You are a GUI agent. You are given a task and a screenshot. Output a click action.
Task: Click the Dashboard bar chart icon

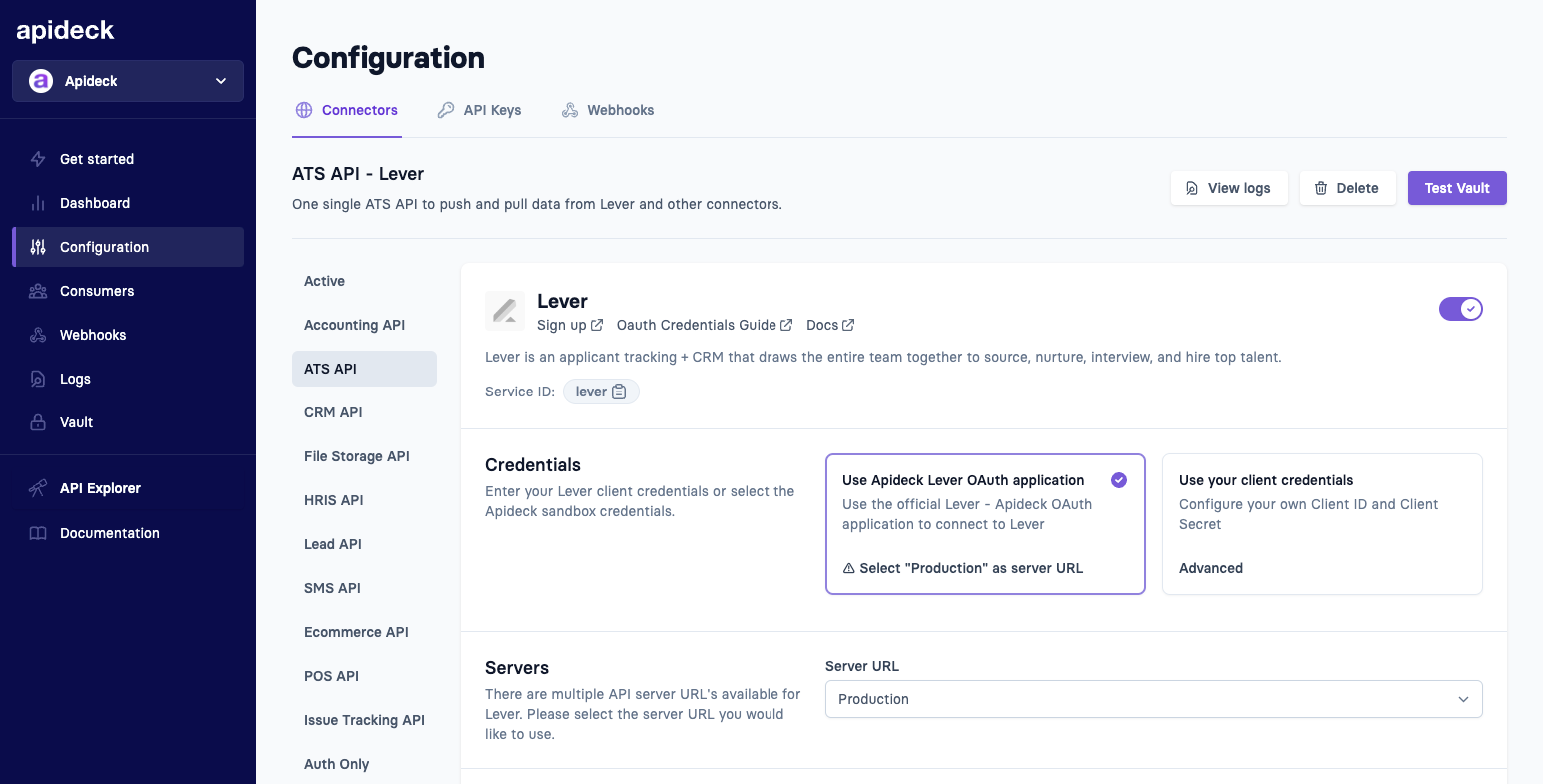coord(38,203)
